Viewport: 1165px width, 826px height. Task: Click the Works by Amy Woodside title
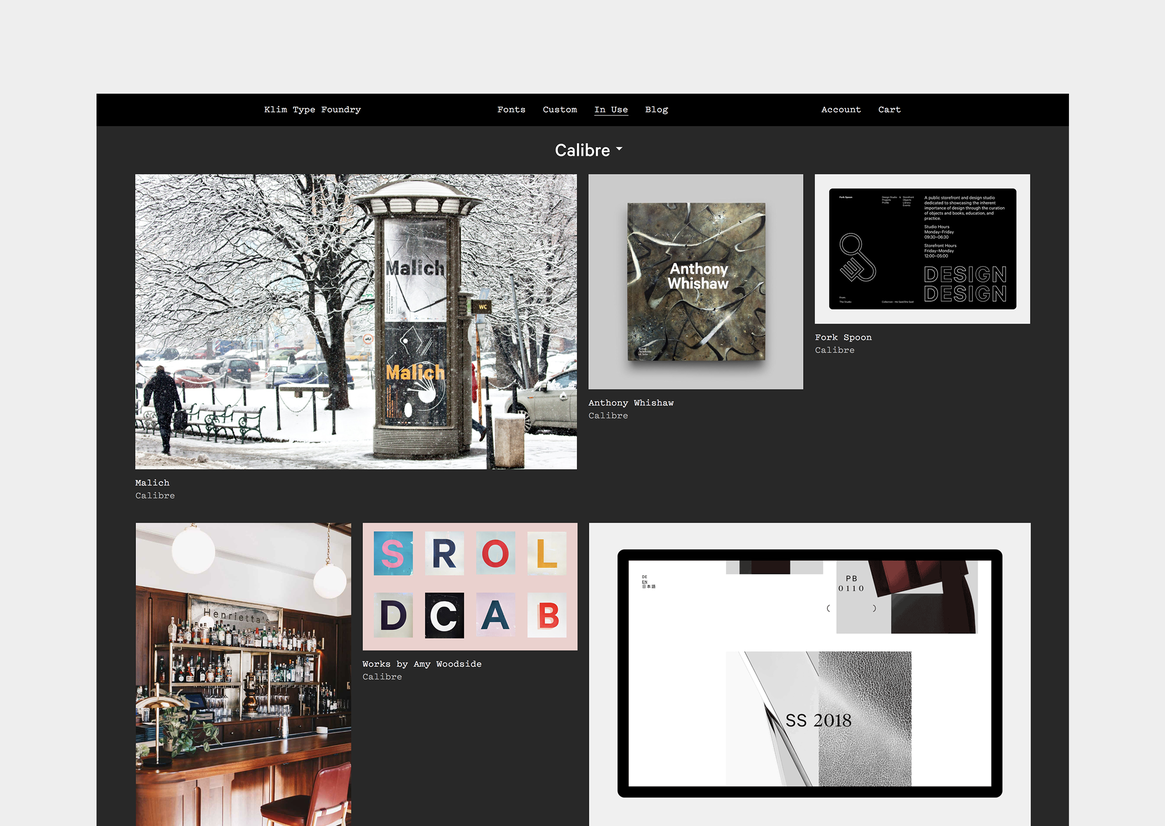[422, 664]
